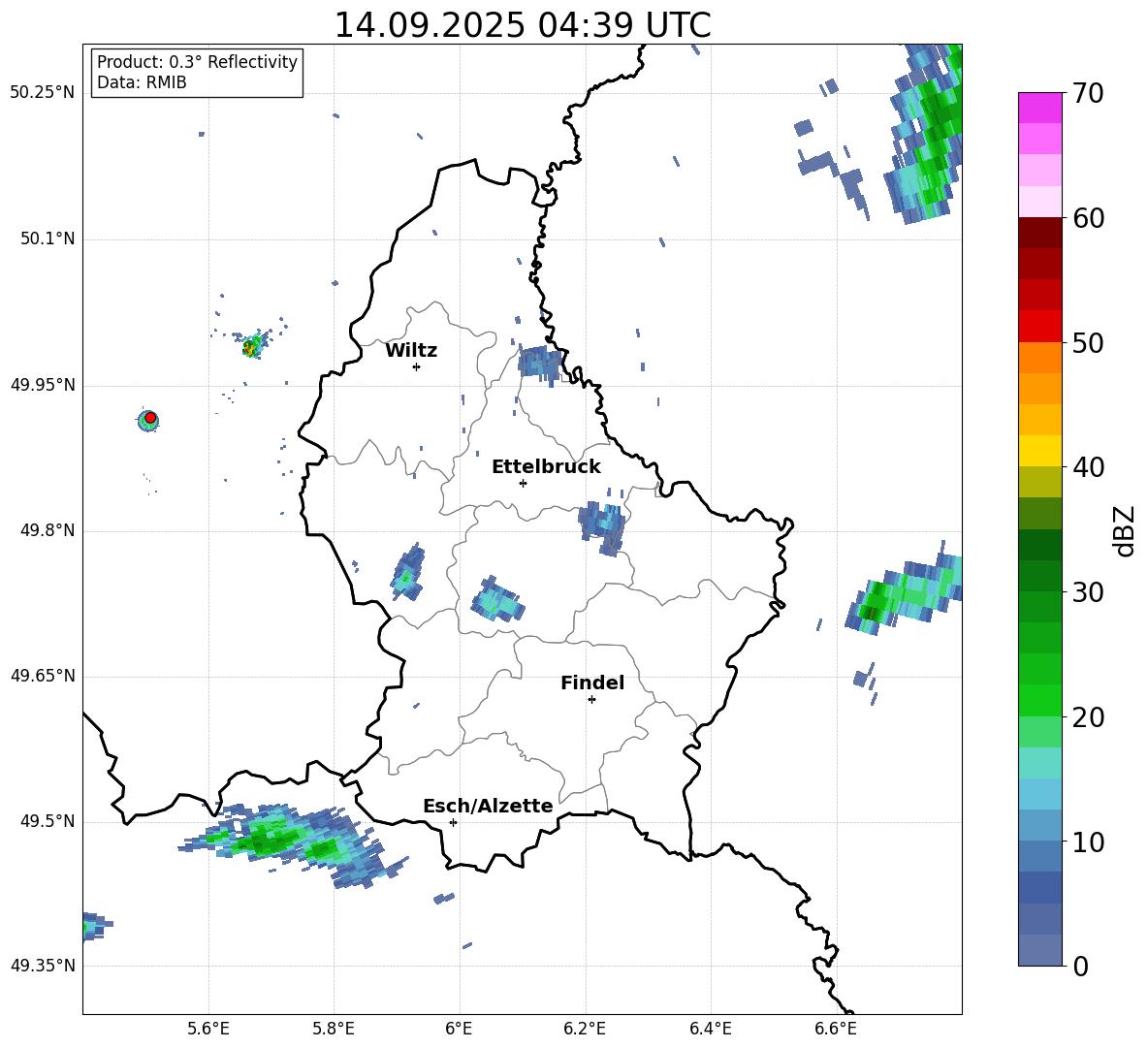Click the 50.1°N latitude label
This screenshot has height=1048, width=1148.
coord(47,238)
